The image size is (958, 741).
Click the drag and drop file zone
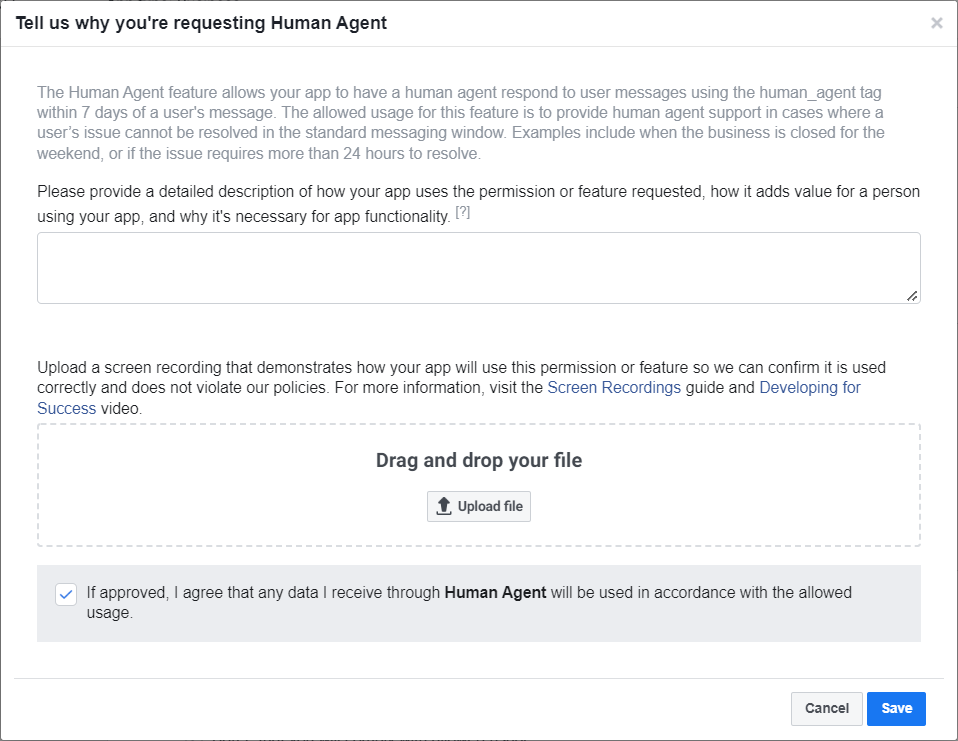click(479, 485)
